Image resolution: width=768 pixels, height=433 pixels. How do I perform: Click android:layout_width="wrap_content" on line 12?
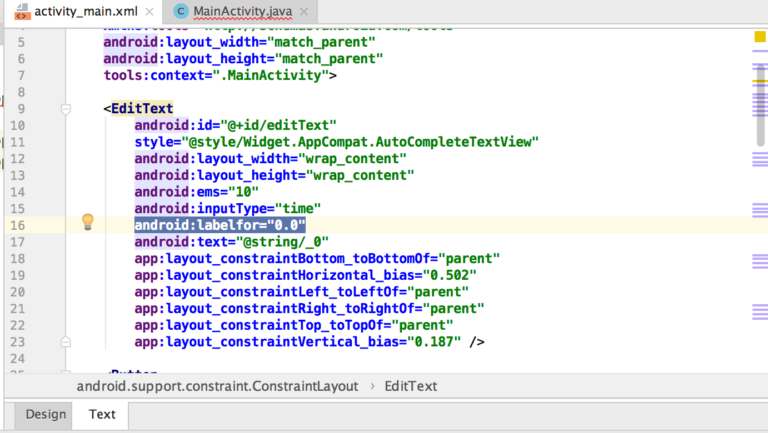pos(270,159)
